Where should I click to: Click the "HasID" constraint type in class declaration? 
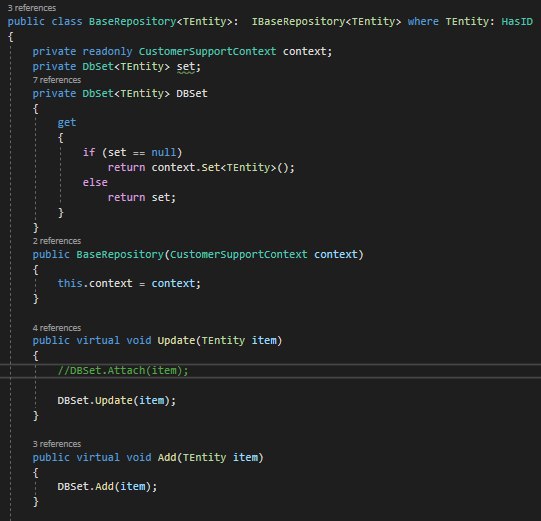click(517, 21)
